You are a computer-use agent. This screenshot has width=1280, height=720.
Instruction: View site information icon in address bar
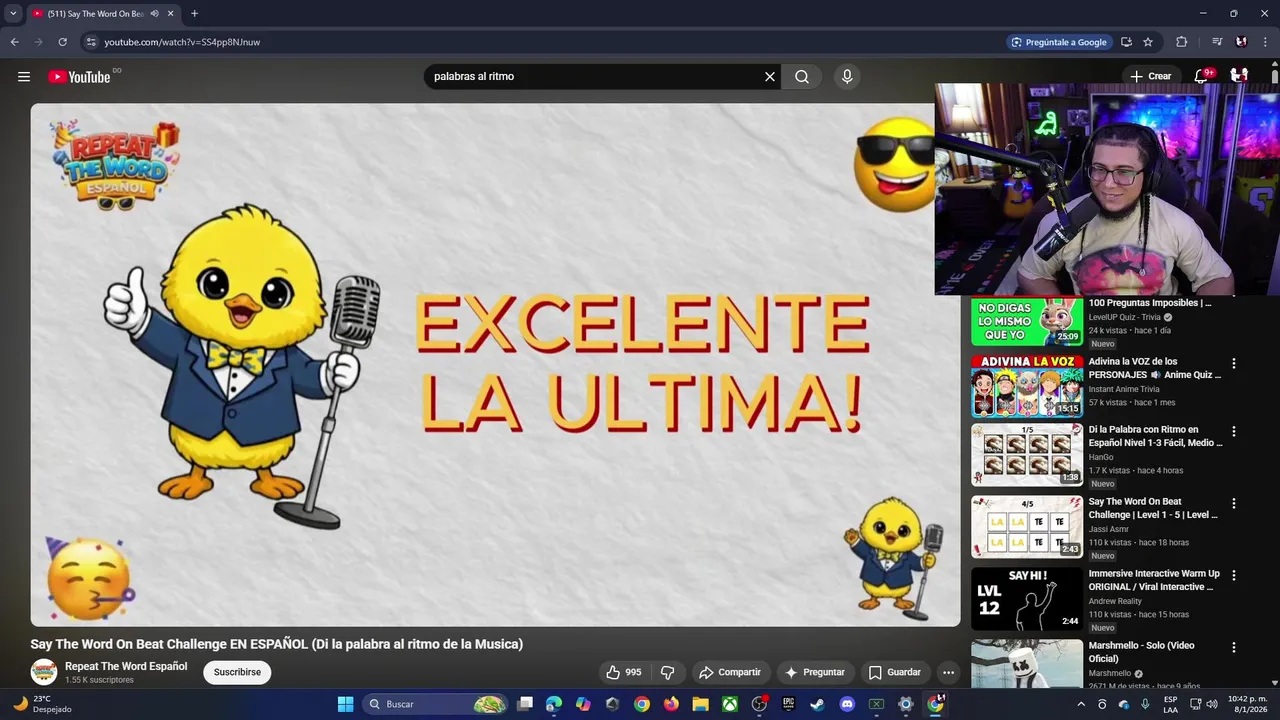click(x=91, y=42)
